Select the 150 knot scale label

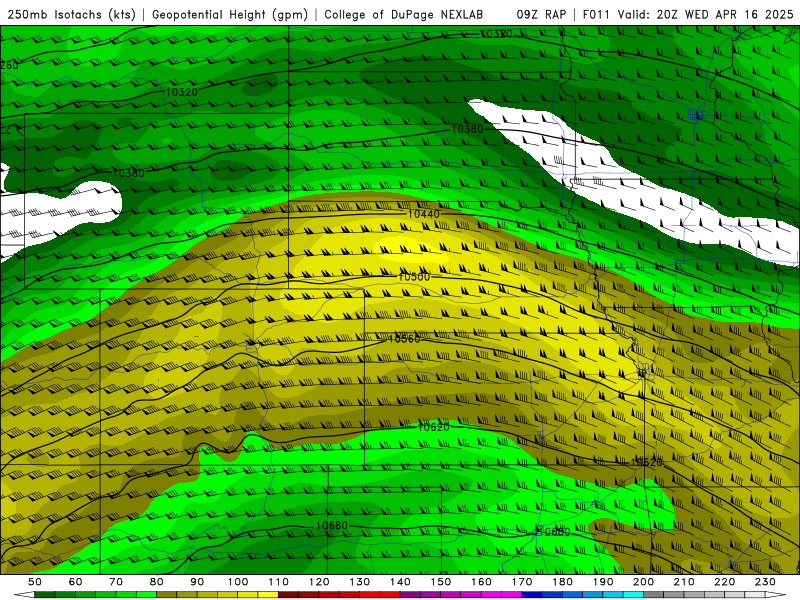pos(441,582)
